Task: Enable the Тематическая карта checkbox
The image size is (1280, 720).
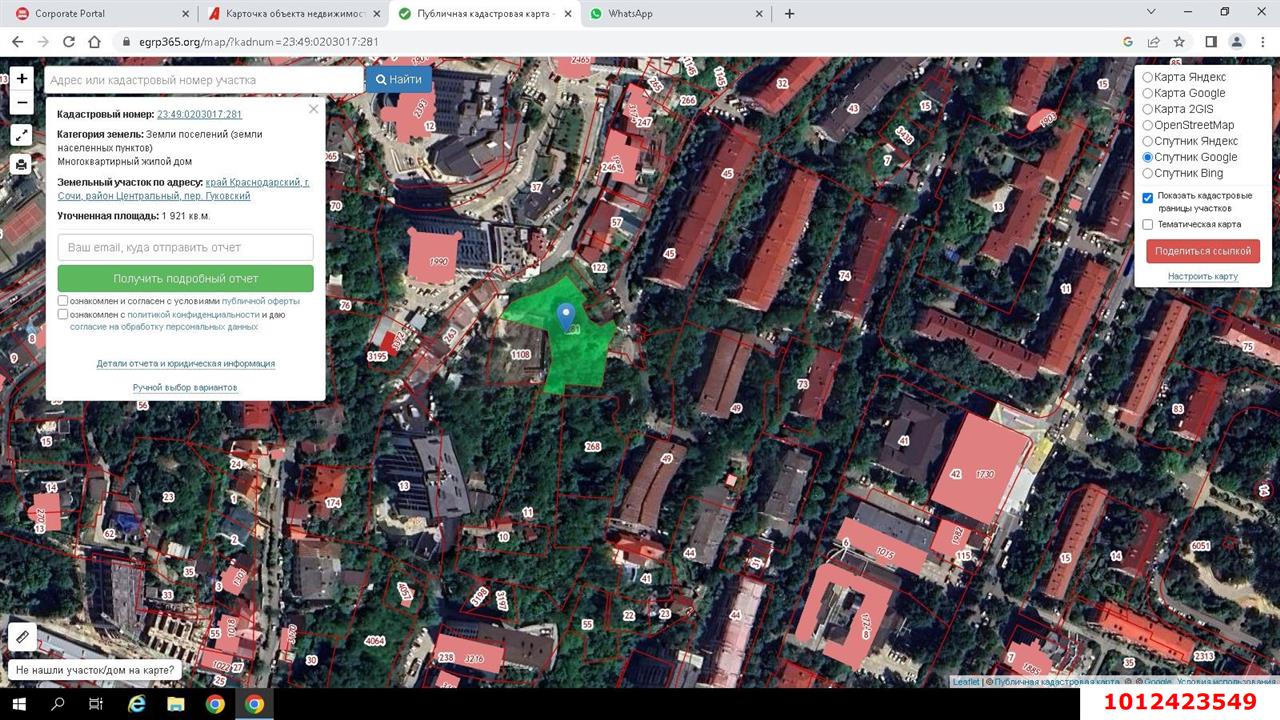Action: pyautogui.click(x=1148, y=225)
